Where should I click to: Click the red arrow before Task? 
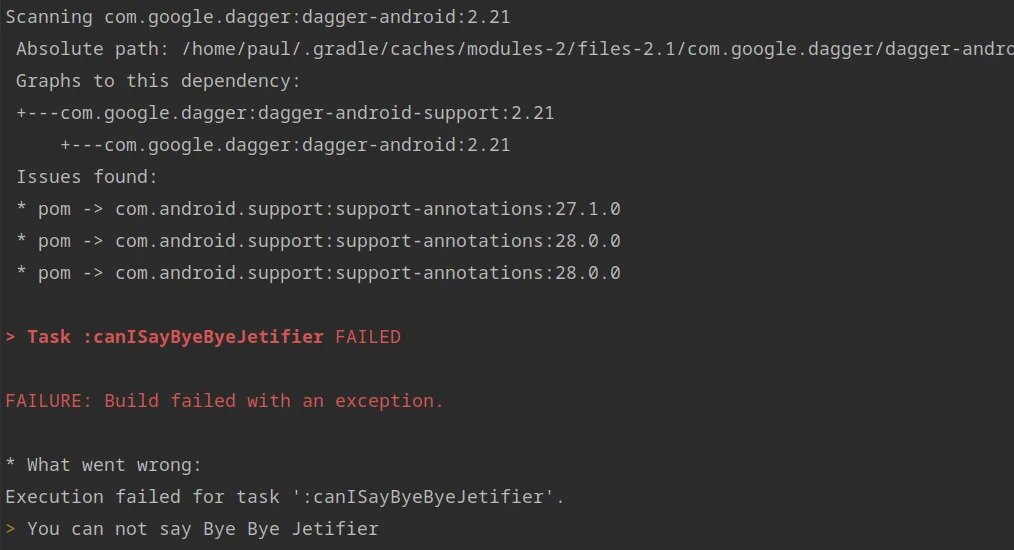(10, 337)
